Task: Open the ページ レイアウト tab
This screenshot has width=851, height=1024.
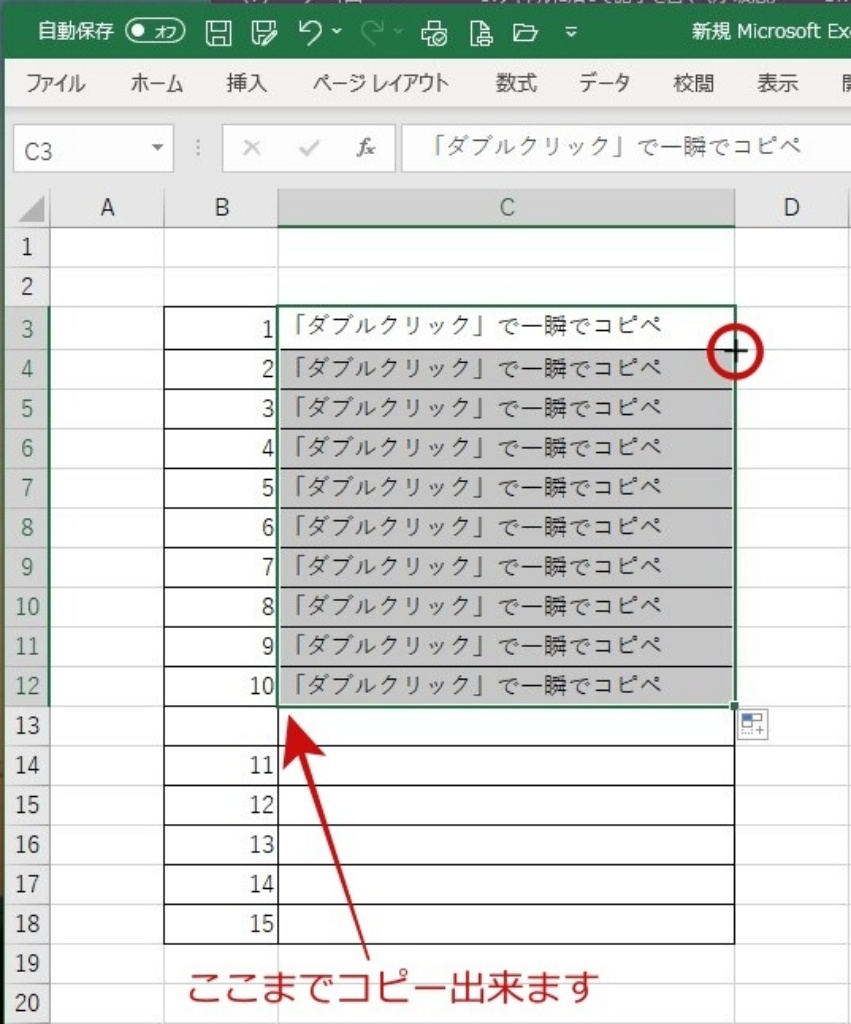Action: pos(380,83)
